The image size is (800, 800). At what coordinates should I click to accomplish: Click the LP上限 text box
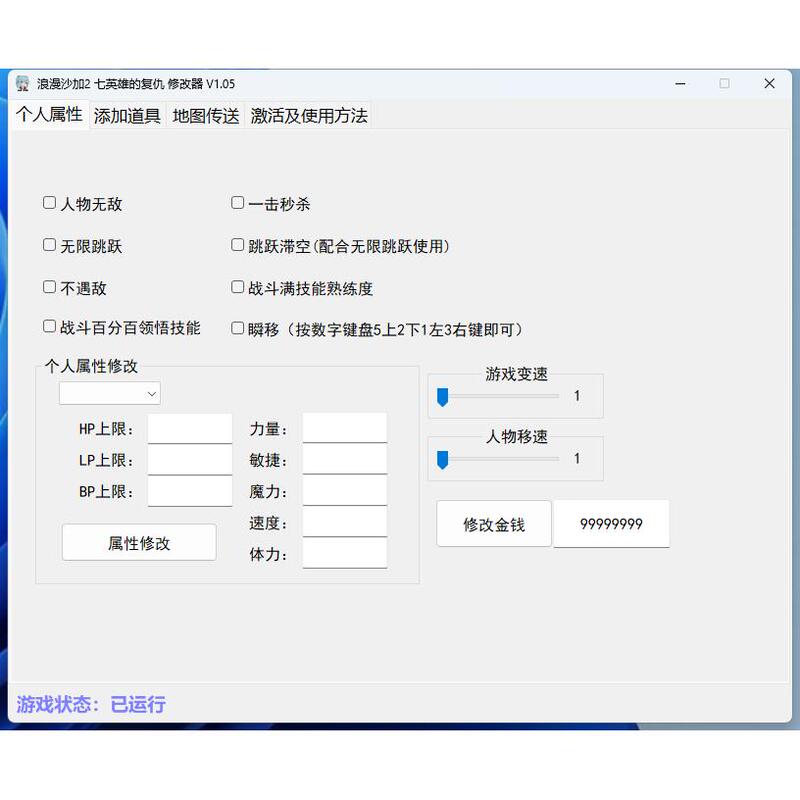pyautogui.click(x=190, y=460)
